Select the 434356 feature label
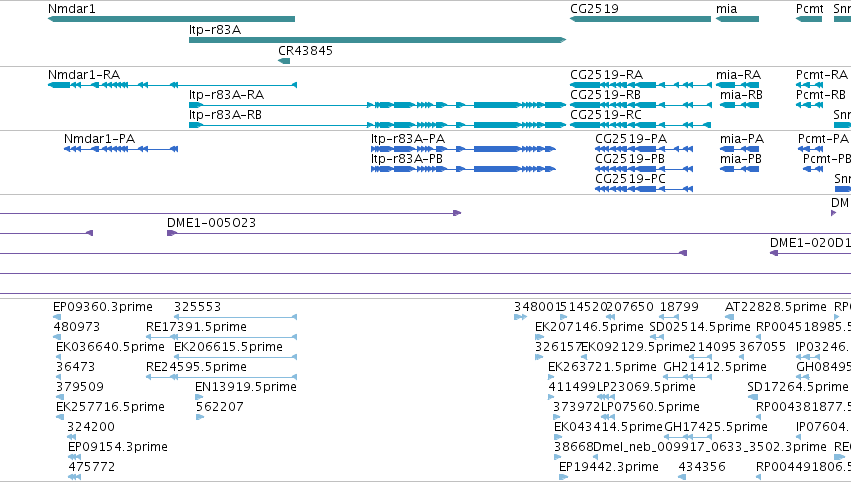The width and height of the screenshot is (851, 482). tap(702, 467)
